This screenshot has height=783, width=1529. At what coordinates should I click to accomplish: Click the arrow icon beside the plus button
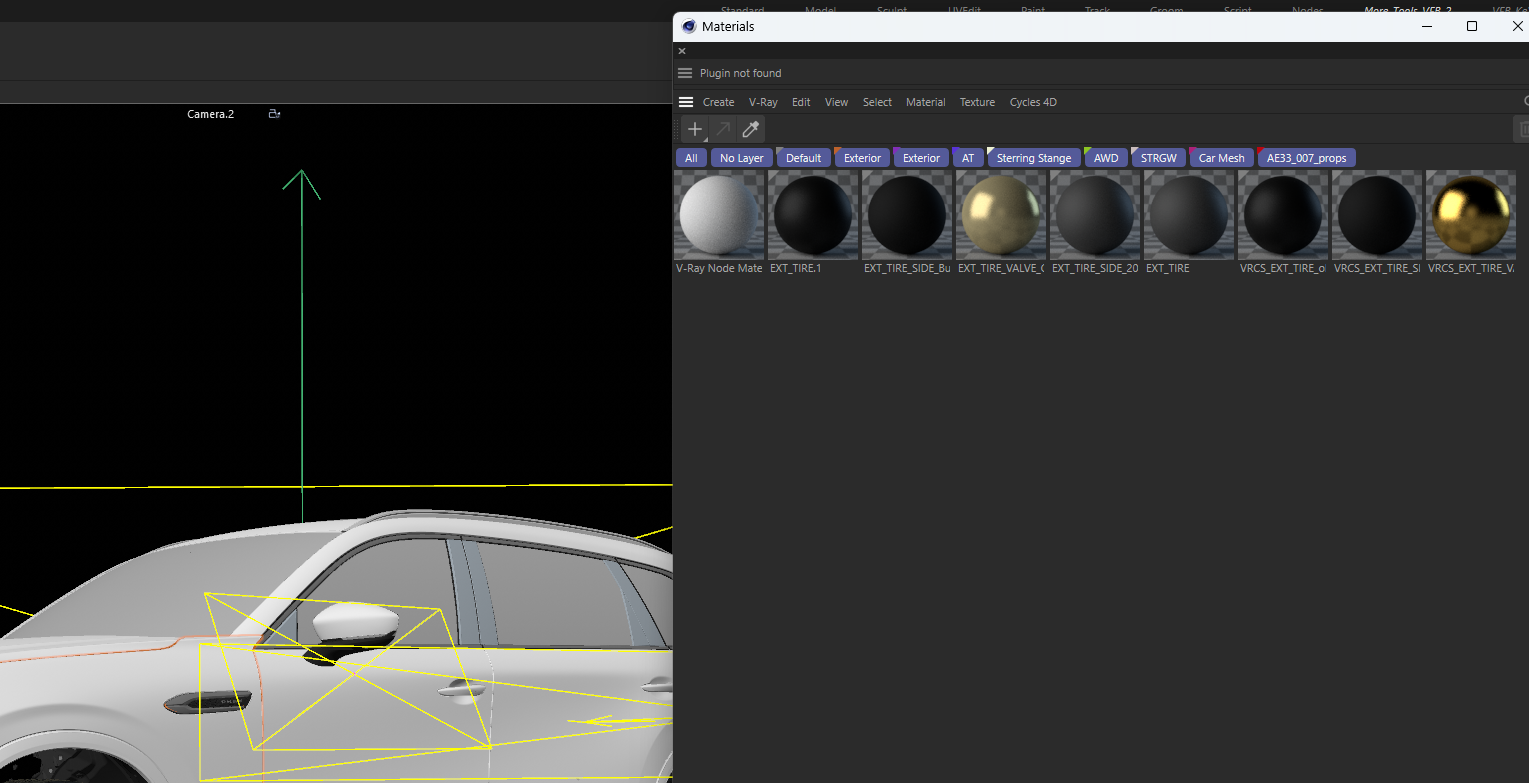coord(722,129)
